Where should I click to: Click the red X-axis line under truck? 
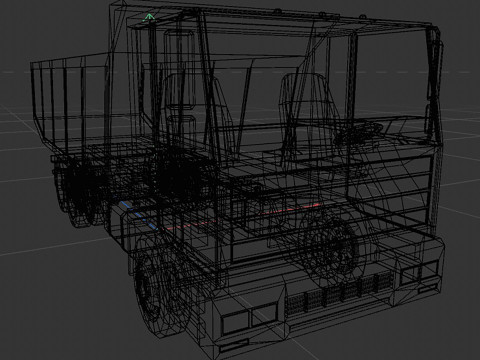coord(243,216)
